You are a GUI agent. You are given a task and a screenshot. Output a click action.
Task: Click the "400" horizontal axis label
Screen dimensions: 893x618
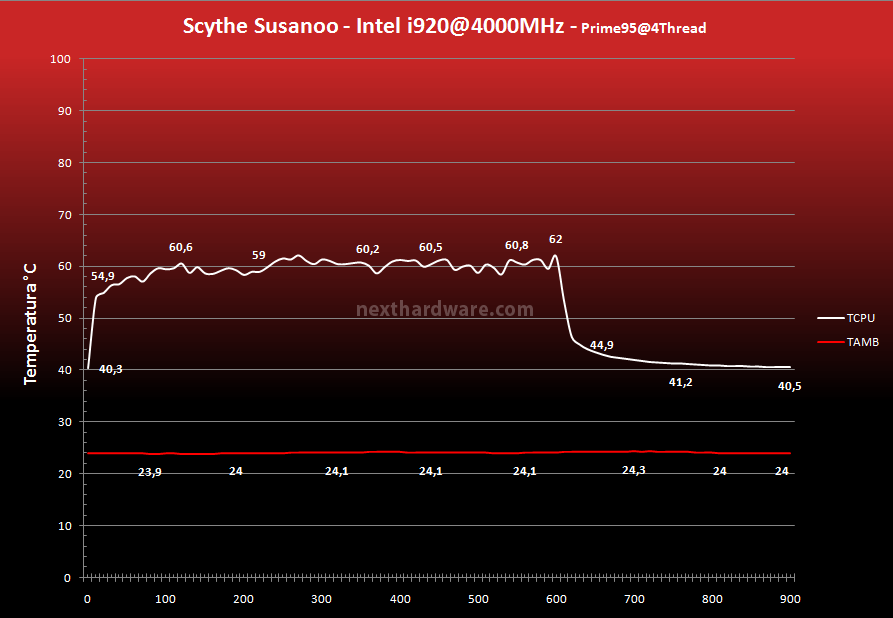click(400, 599)
